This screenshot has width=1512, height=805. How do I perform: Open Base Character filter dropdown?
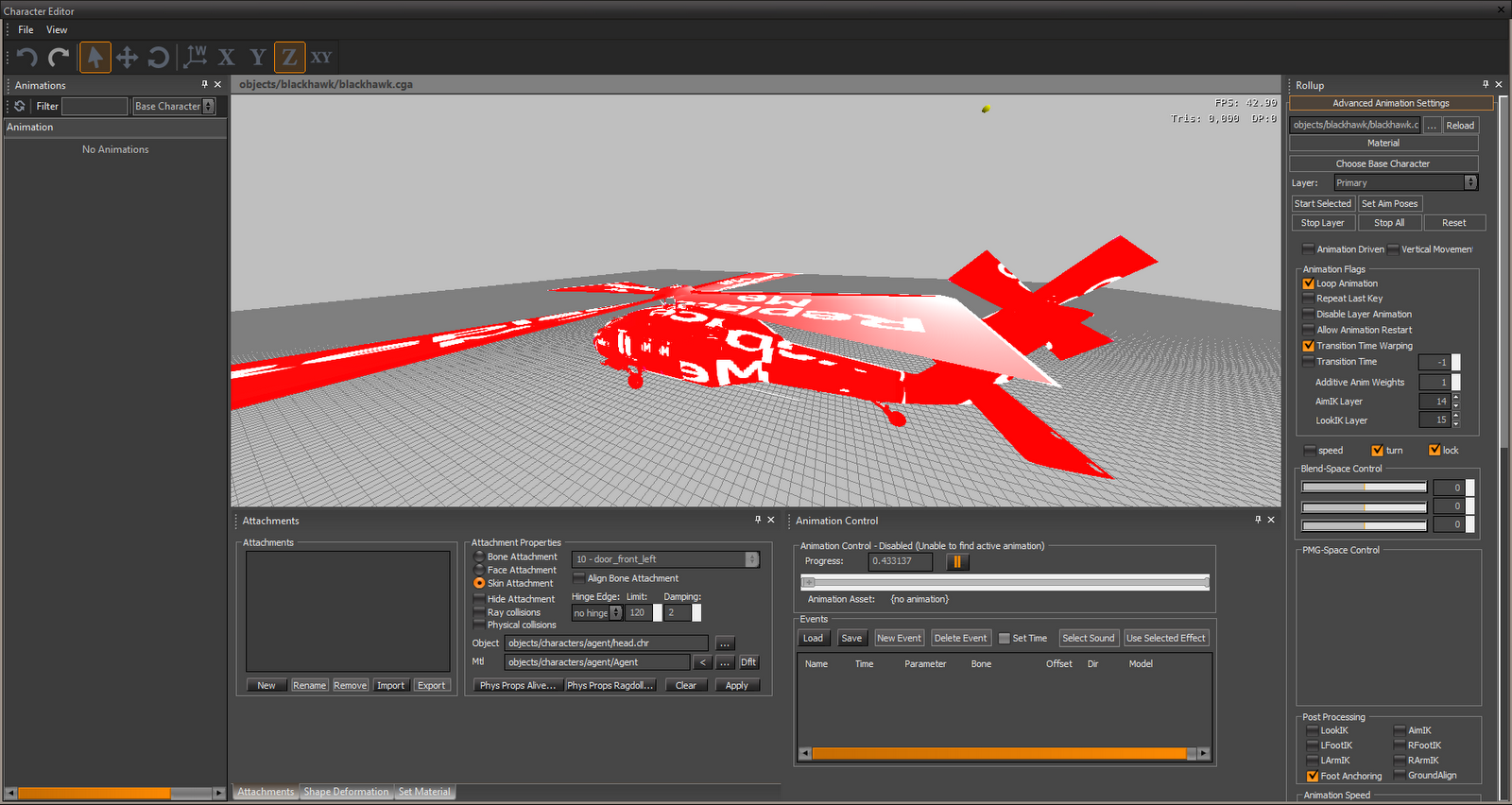coord(174,107)
